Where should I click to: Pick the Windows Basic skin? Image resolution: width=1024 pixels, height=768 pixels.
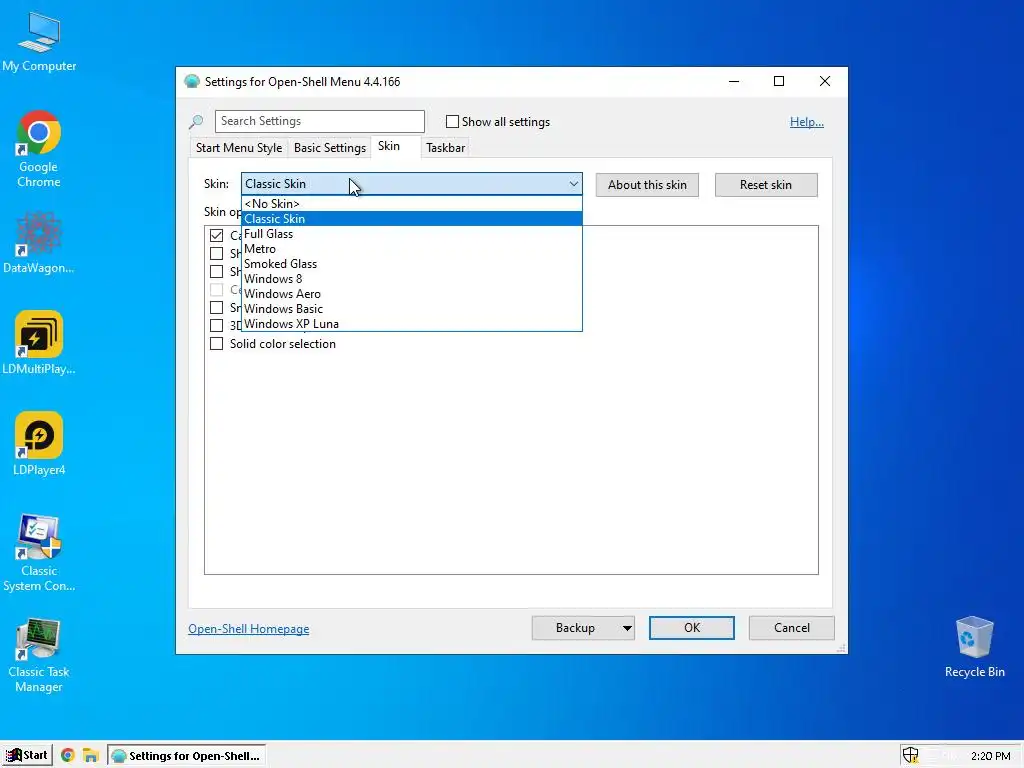411,309
